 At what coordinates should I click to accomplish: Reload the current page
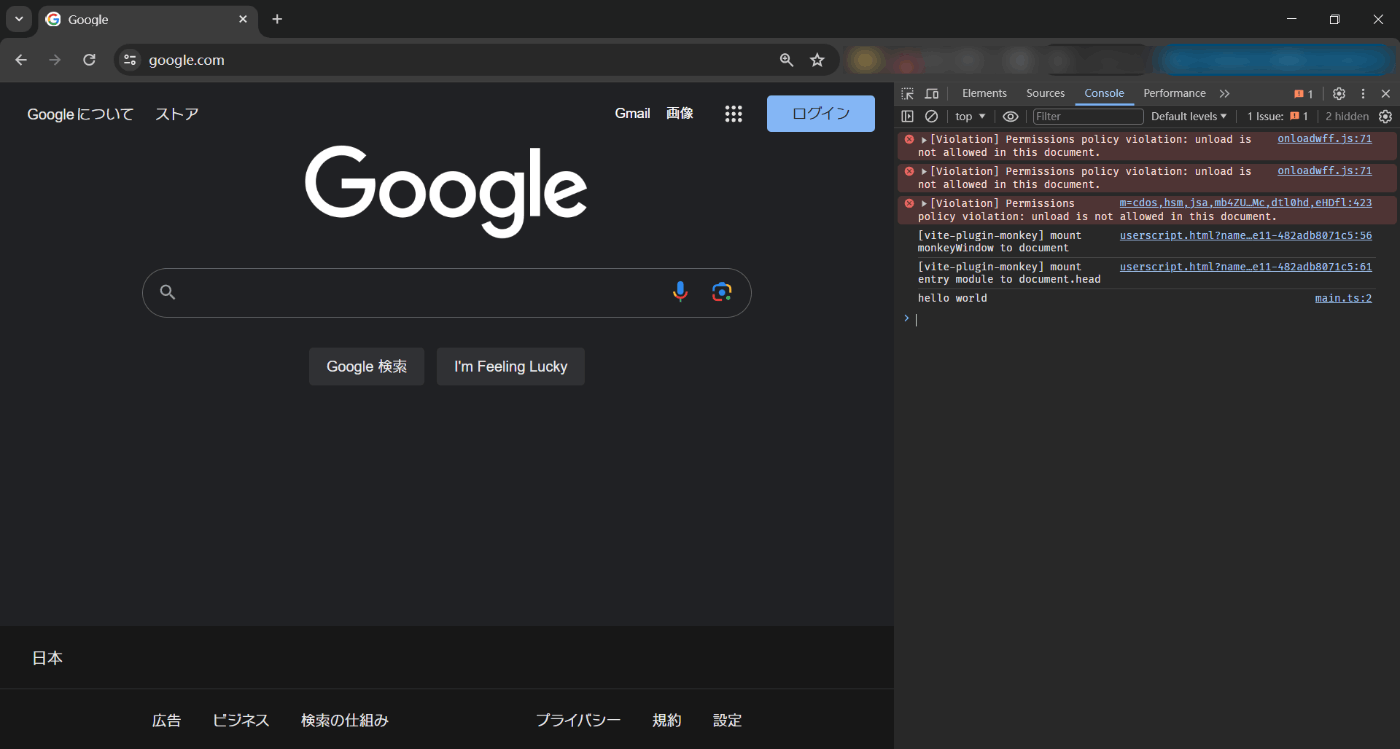[89, 60]
